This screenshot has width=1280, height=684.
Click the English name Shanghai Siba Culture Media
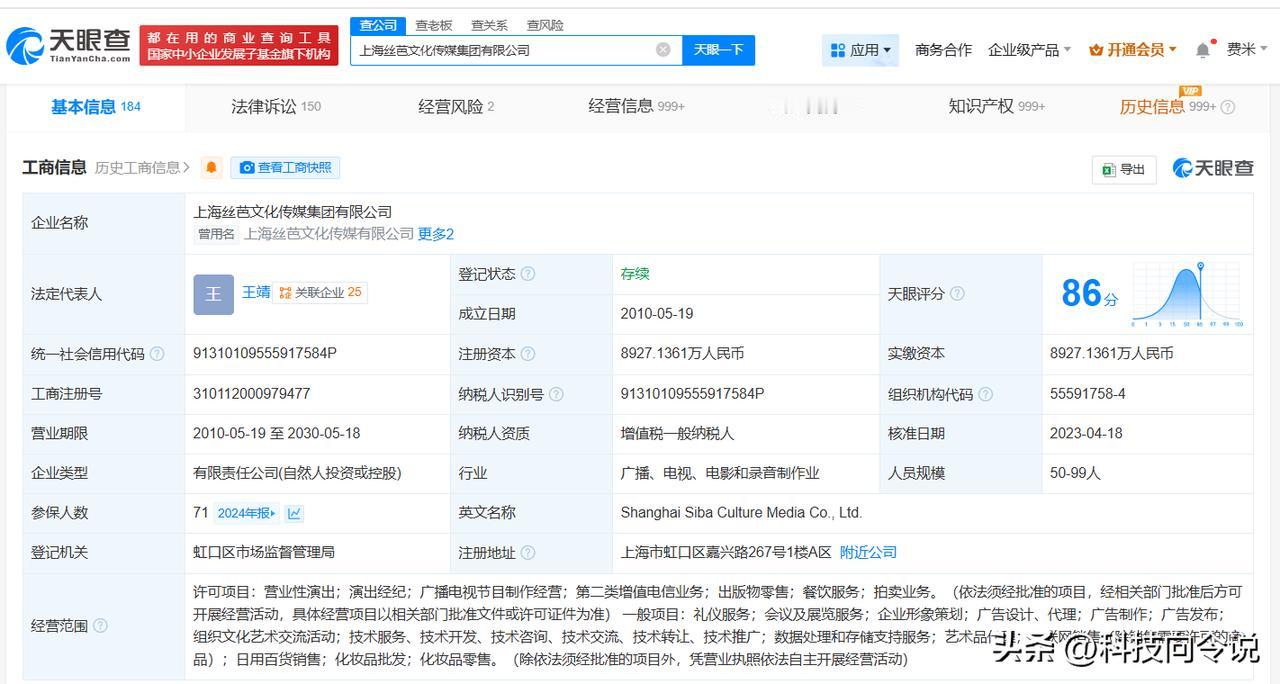point(741,512)
